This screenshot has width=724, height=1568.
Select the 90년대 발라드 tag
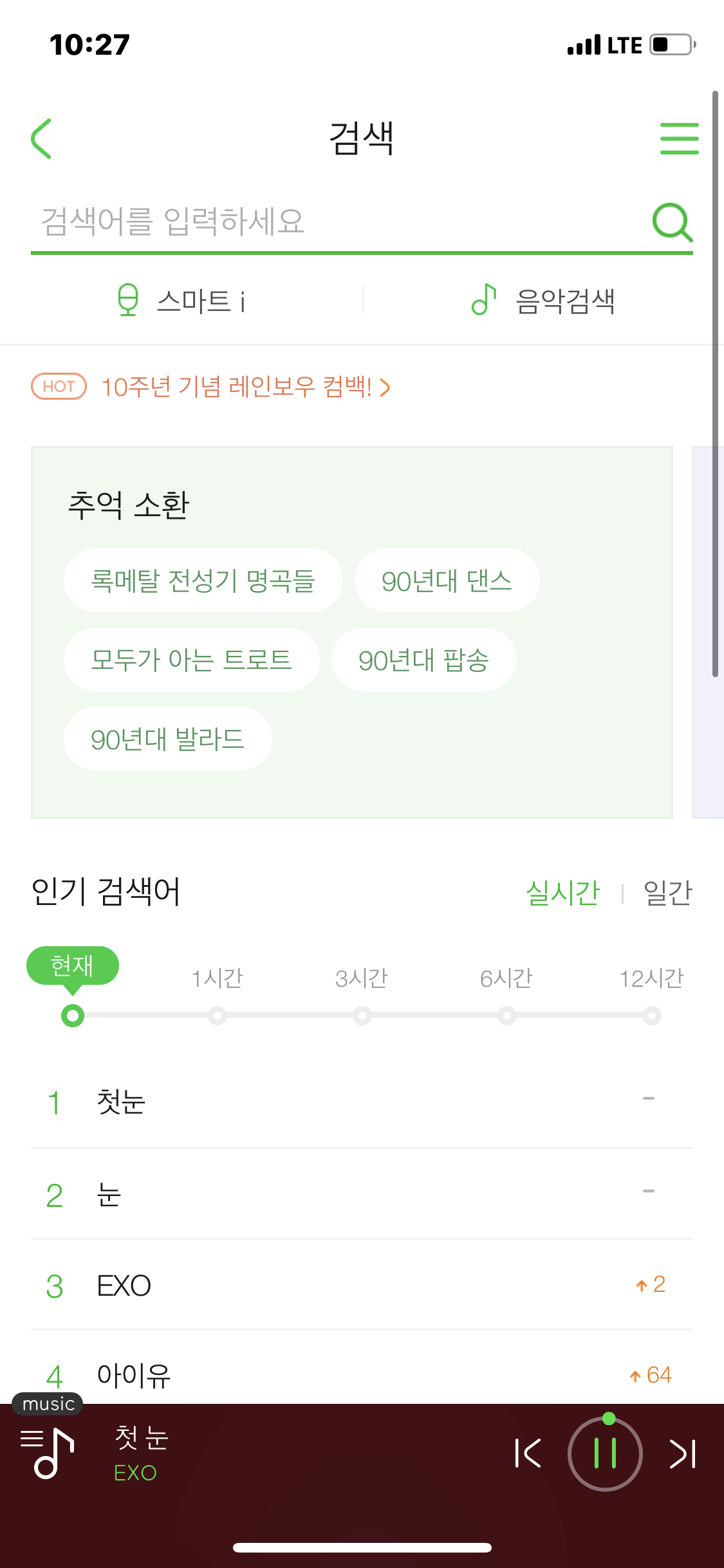coord(167,739)
